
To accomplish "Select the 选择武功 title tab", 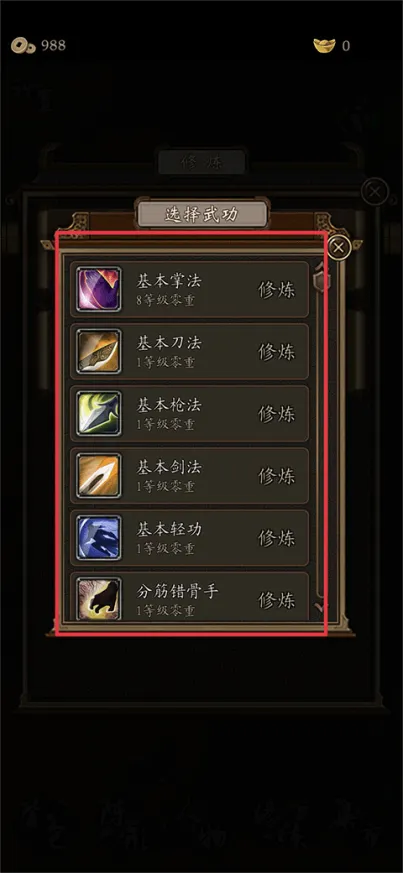I will (202, 214).
